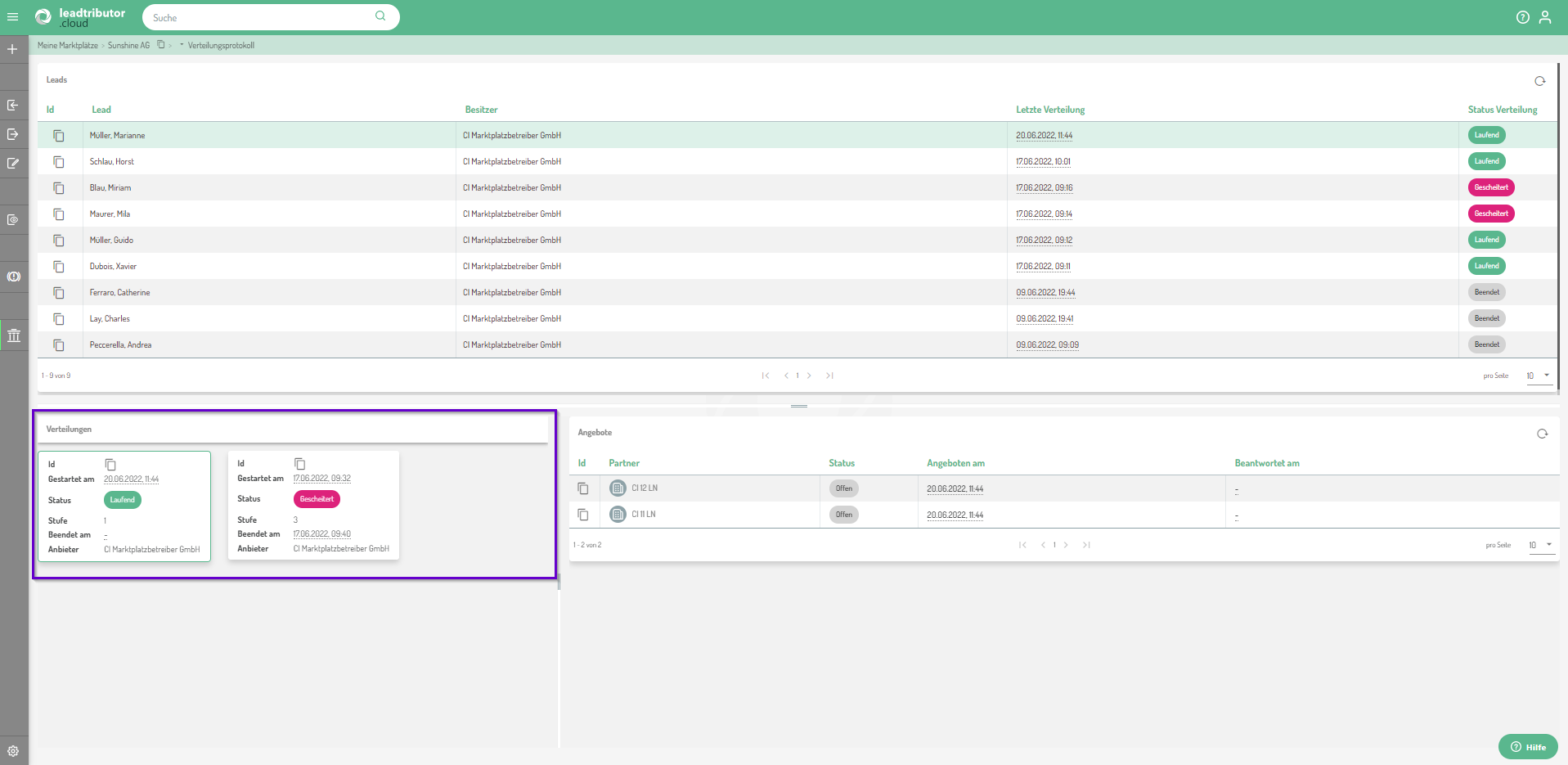The image size is (1568, 765).
Task: Refresh the Leads table
Action: coord(1539,81)
